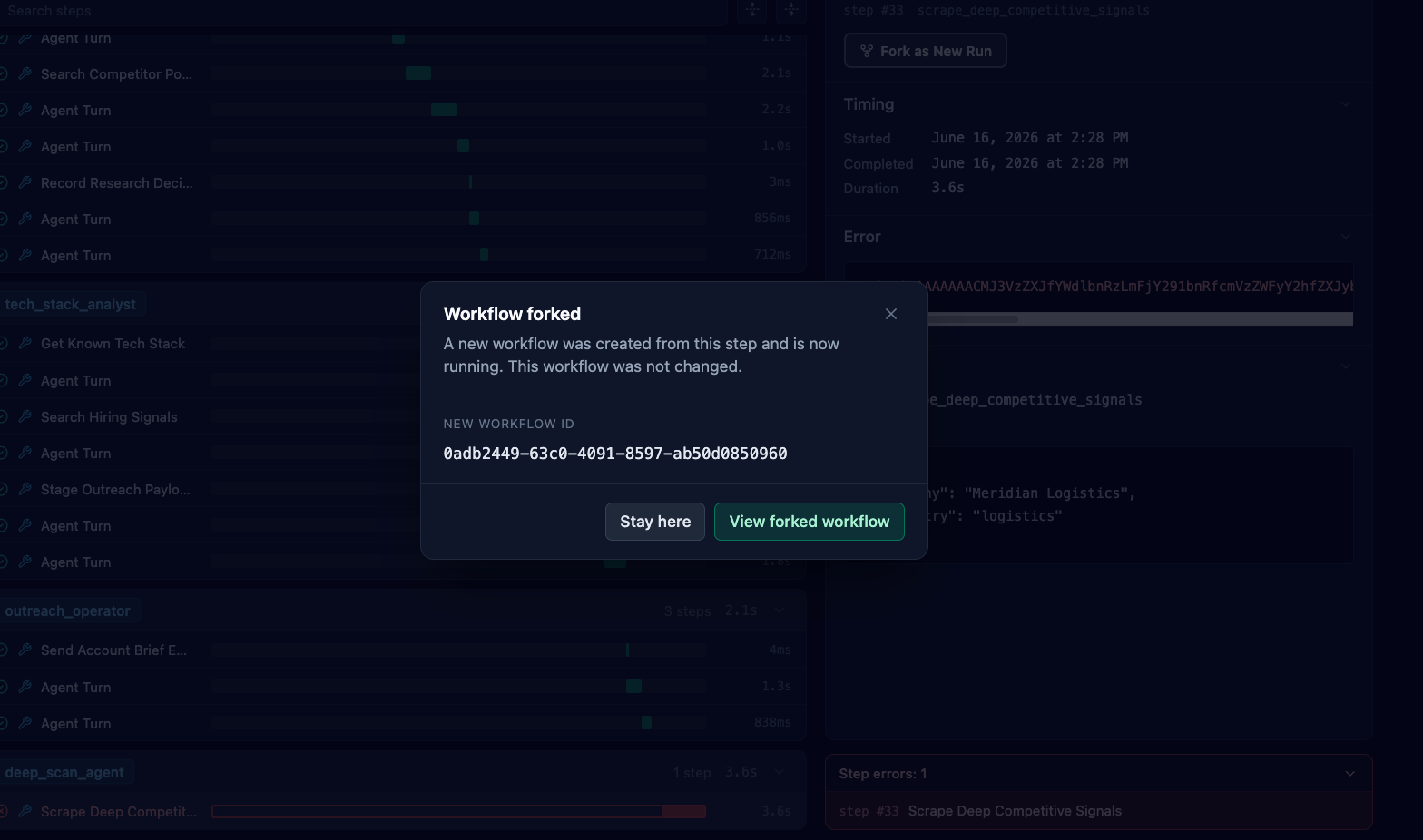Click the 1 step count on deep_scan_agent
The width and height of the screenshot is (1423, 840).
point(692,773)
